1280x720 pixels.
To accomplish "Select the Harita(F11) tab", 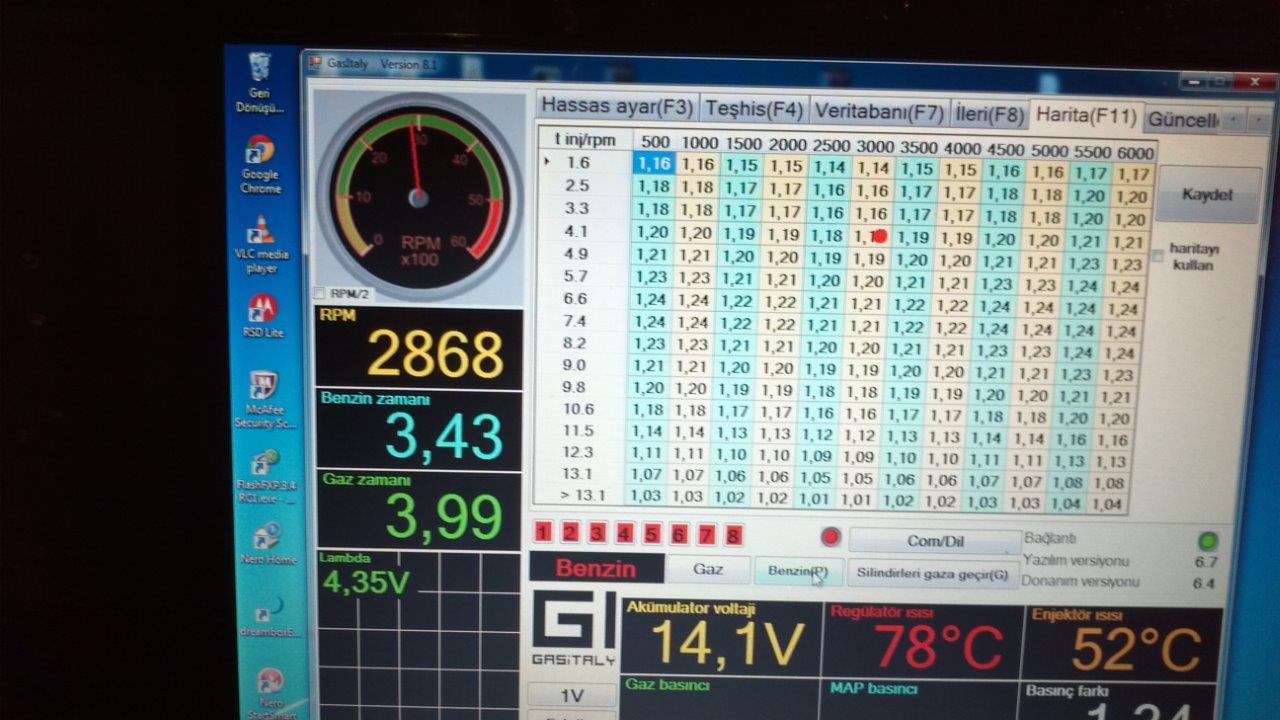I will click(1086, 115).
